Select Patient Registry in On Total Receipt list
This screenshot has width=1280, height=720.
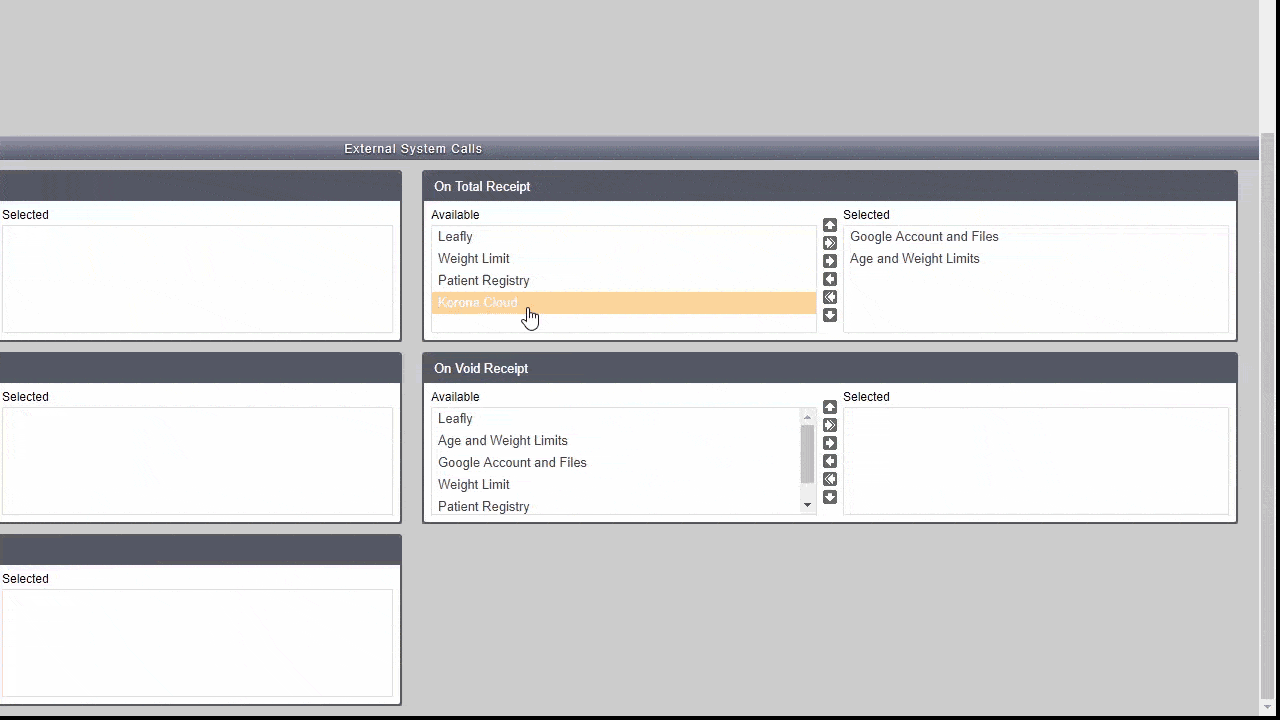623,281
